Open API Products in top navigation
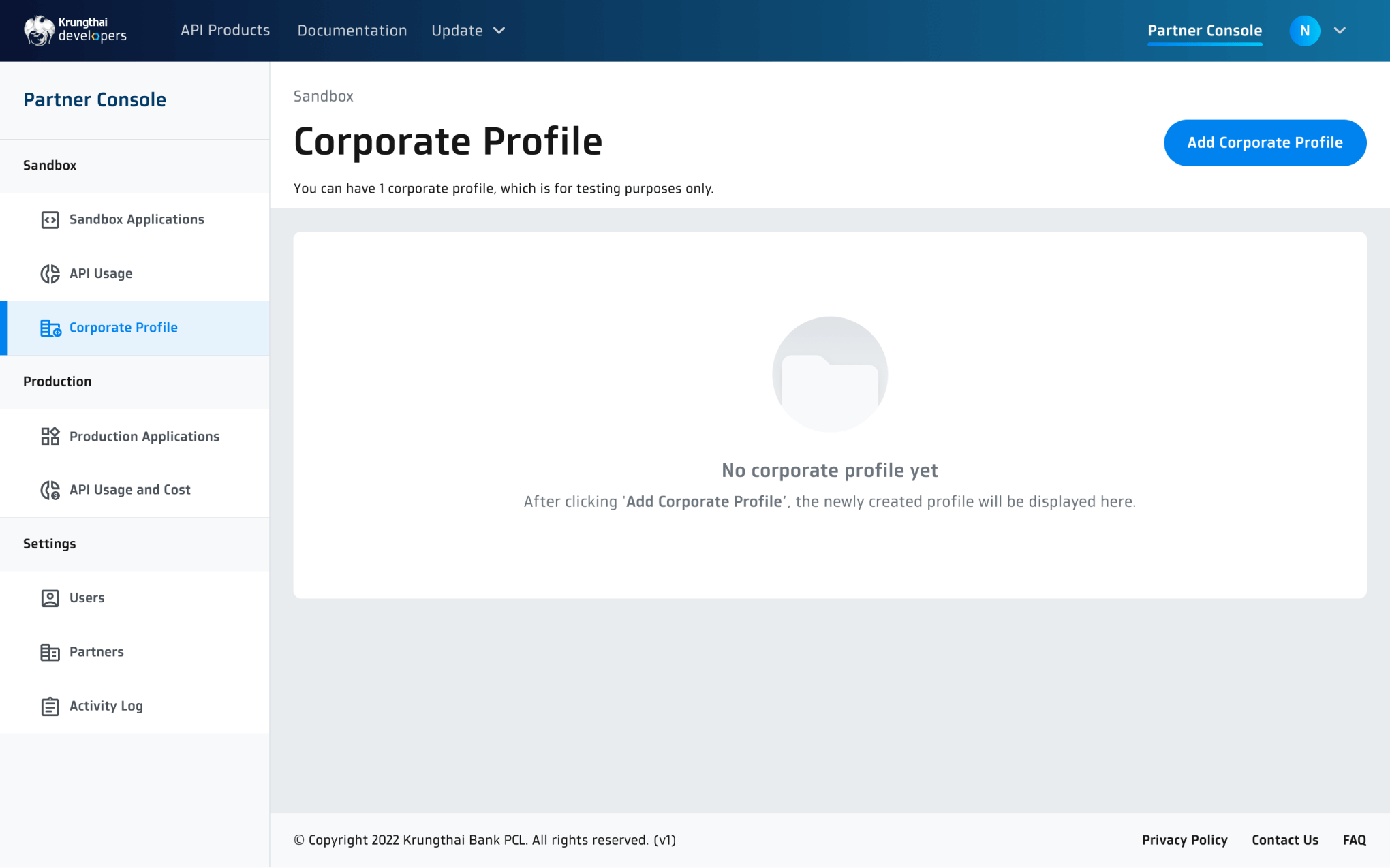 point(225,31)
